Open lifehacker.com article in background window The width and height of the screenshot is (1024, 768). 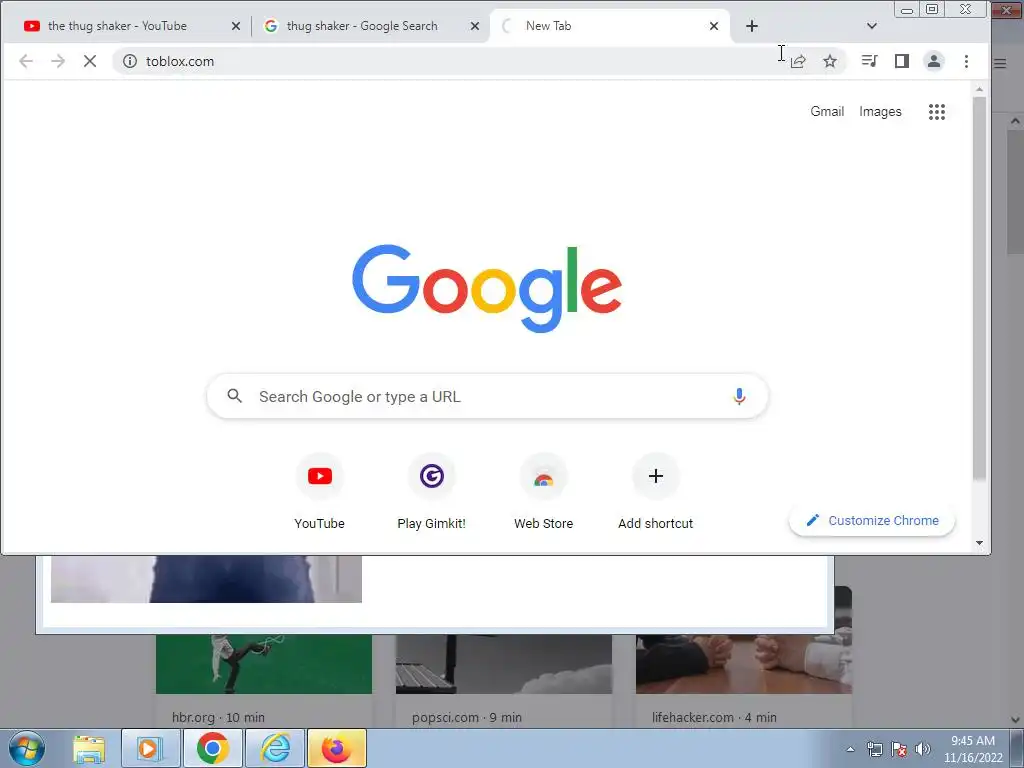(x=744, y=679)
